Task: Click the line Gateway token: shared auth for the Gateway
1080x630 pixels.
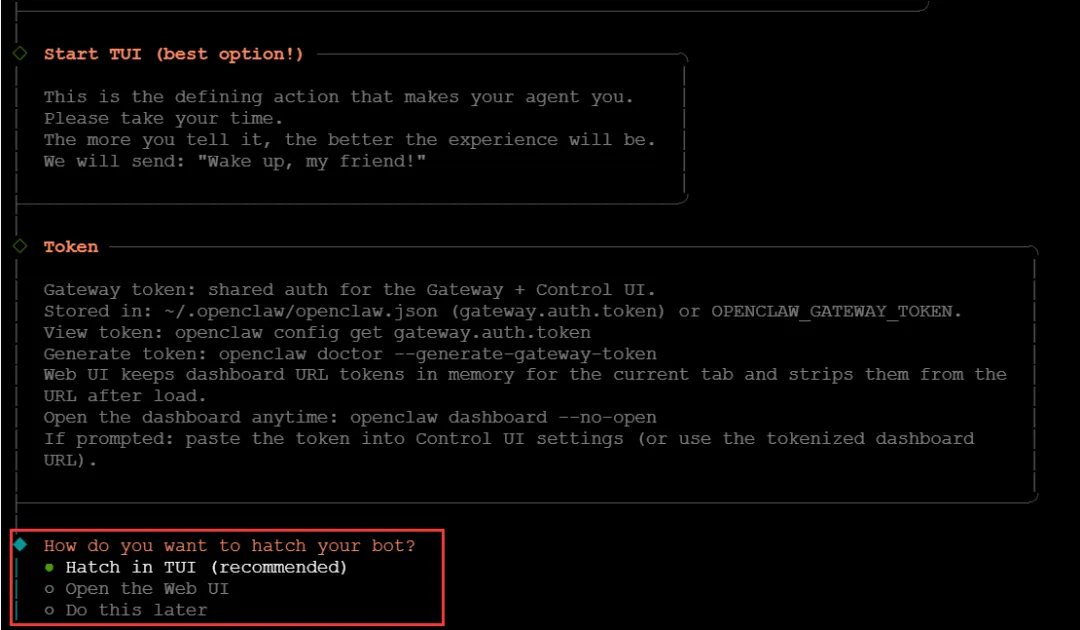Action: 350,290
